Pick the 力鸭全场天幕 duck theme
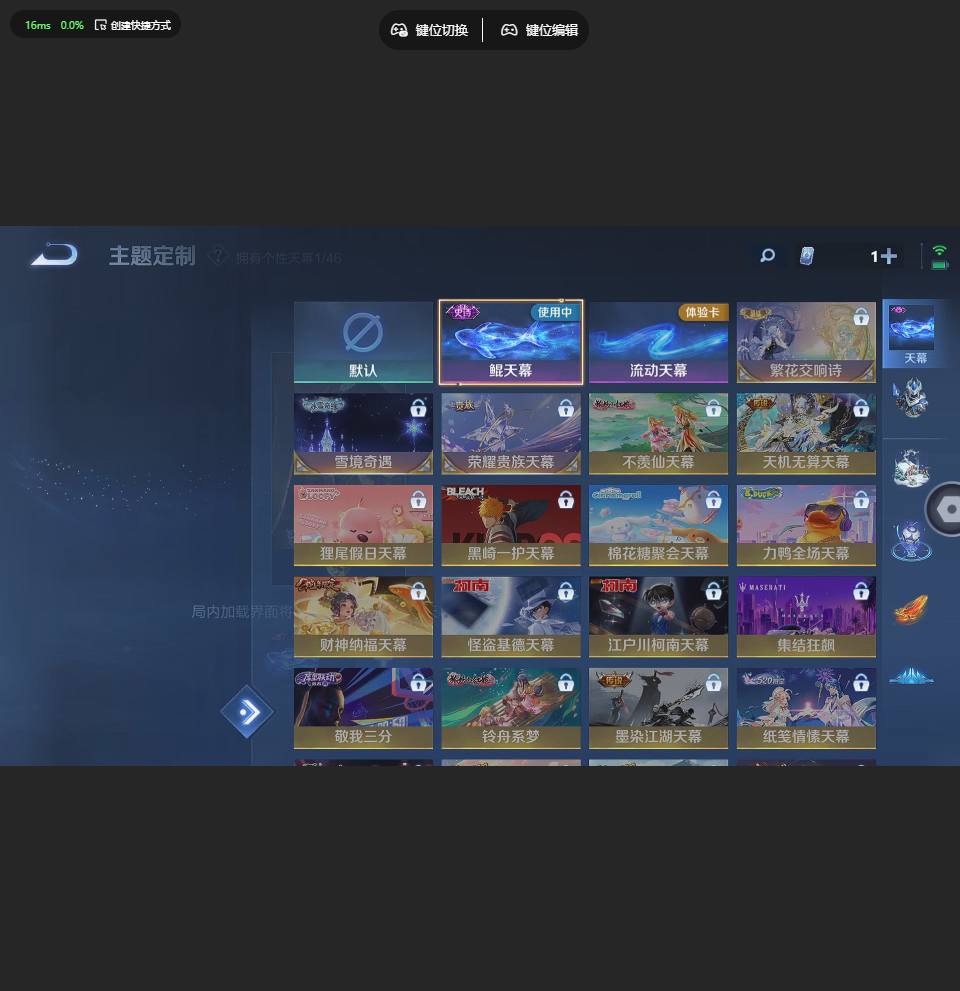 (x=806, y=526)
